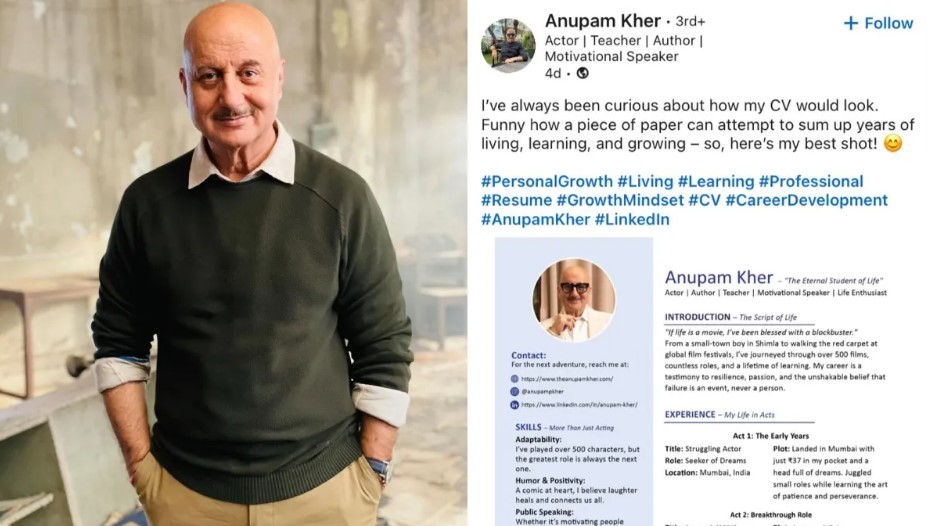Screen dimensions: 927x526
Task: Open the #Living hashtag
Action: coord(645,181)
